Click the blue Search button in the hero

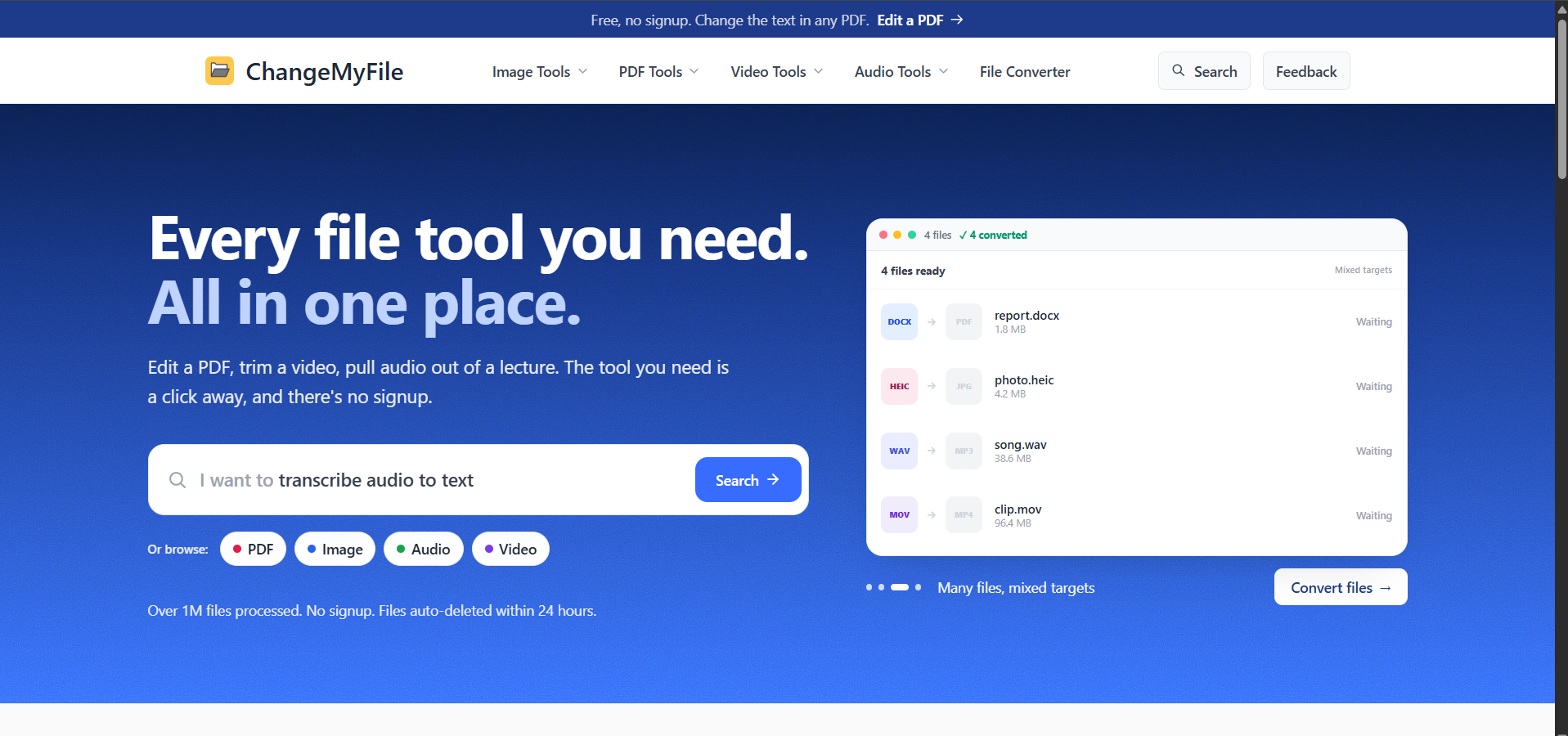click(x=748, y=480)
